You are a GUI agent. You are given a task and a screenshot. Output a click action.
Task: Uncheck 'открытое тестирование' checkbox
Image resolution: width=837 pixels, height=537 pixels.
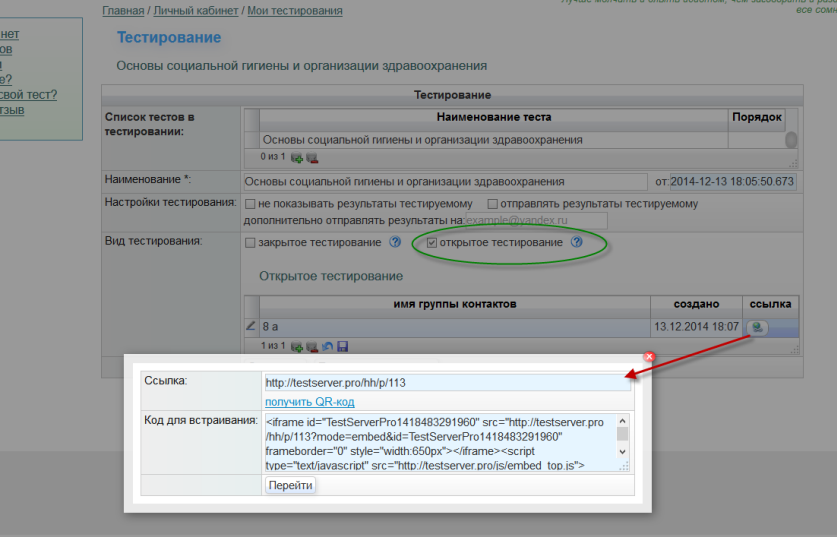[432, 243]
